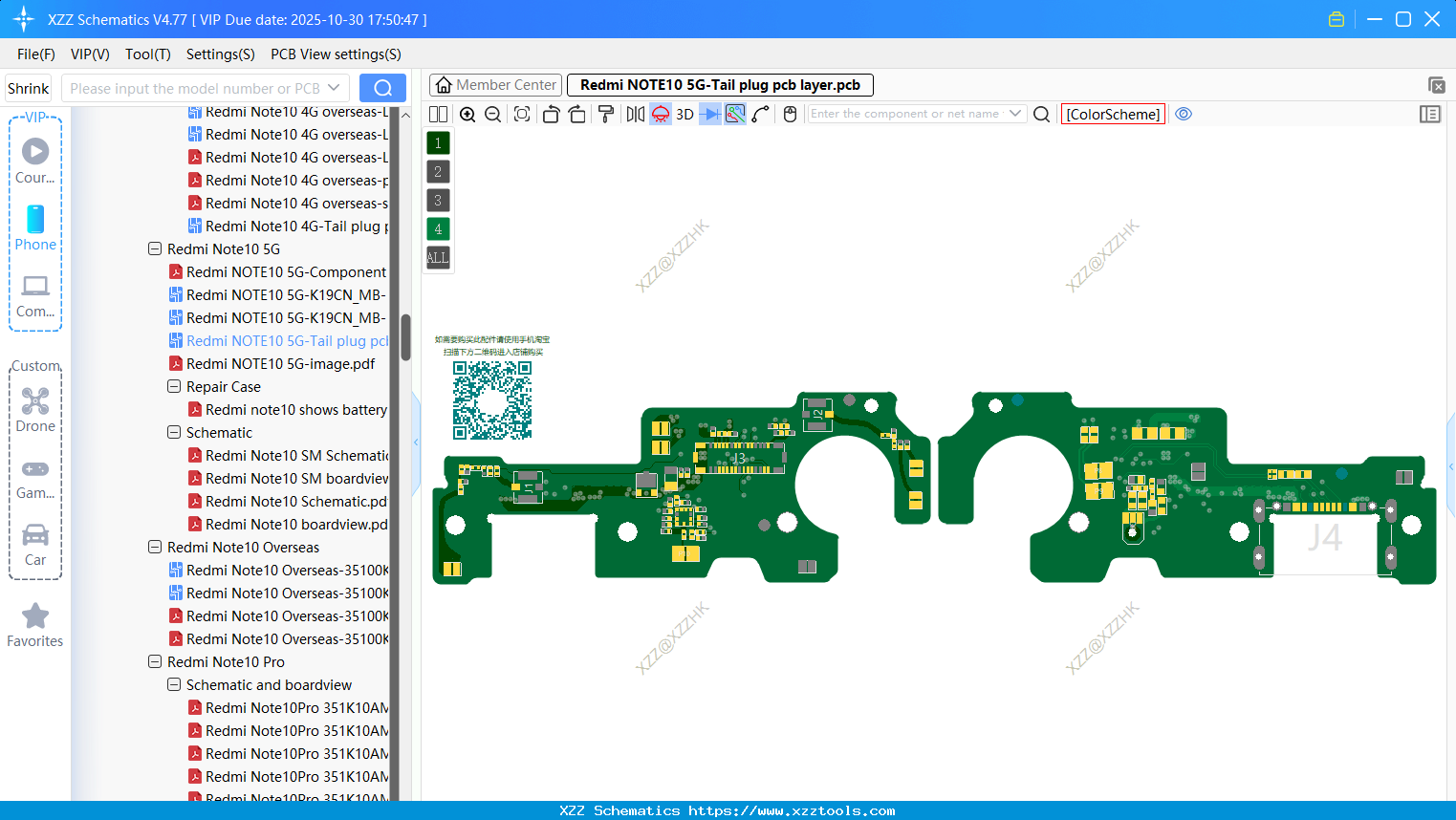The image size is (1456, 820).
Task: Zoom in on the PCB view
Action: [x=467, y=115]
